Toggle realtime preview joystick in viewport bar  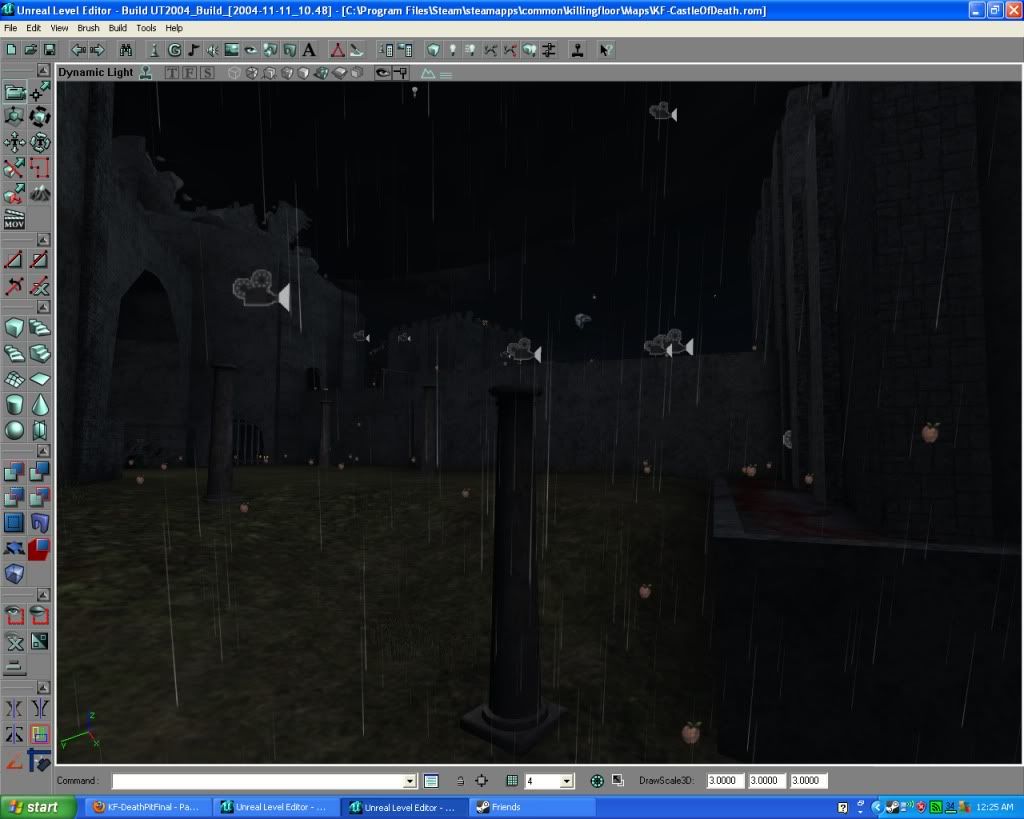[x=146, y=72]
